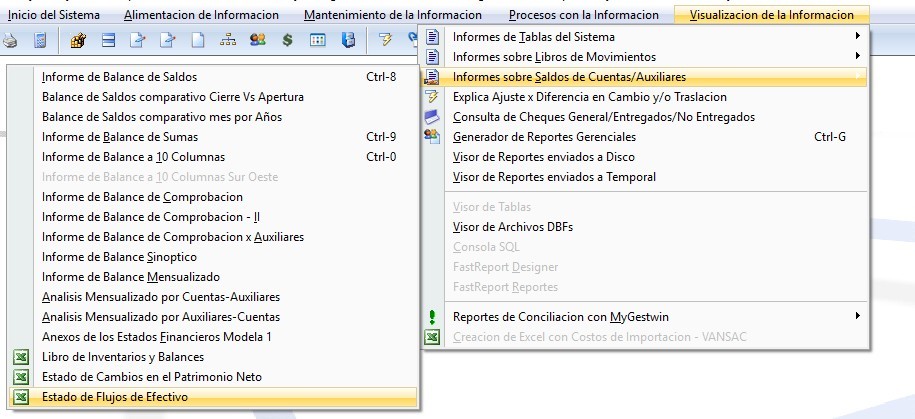Screen dimensions: 915x419
Task: Click the lightning note toolbar icon
Action: coord(385,41)
